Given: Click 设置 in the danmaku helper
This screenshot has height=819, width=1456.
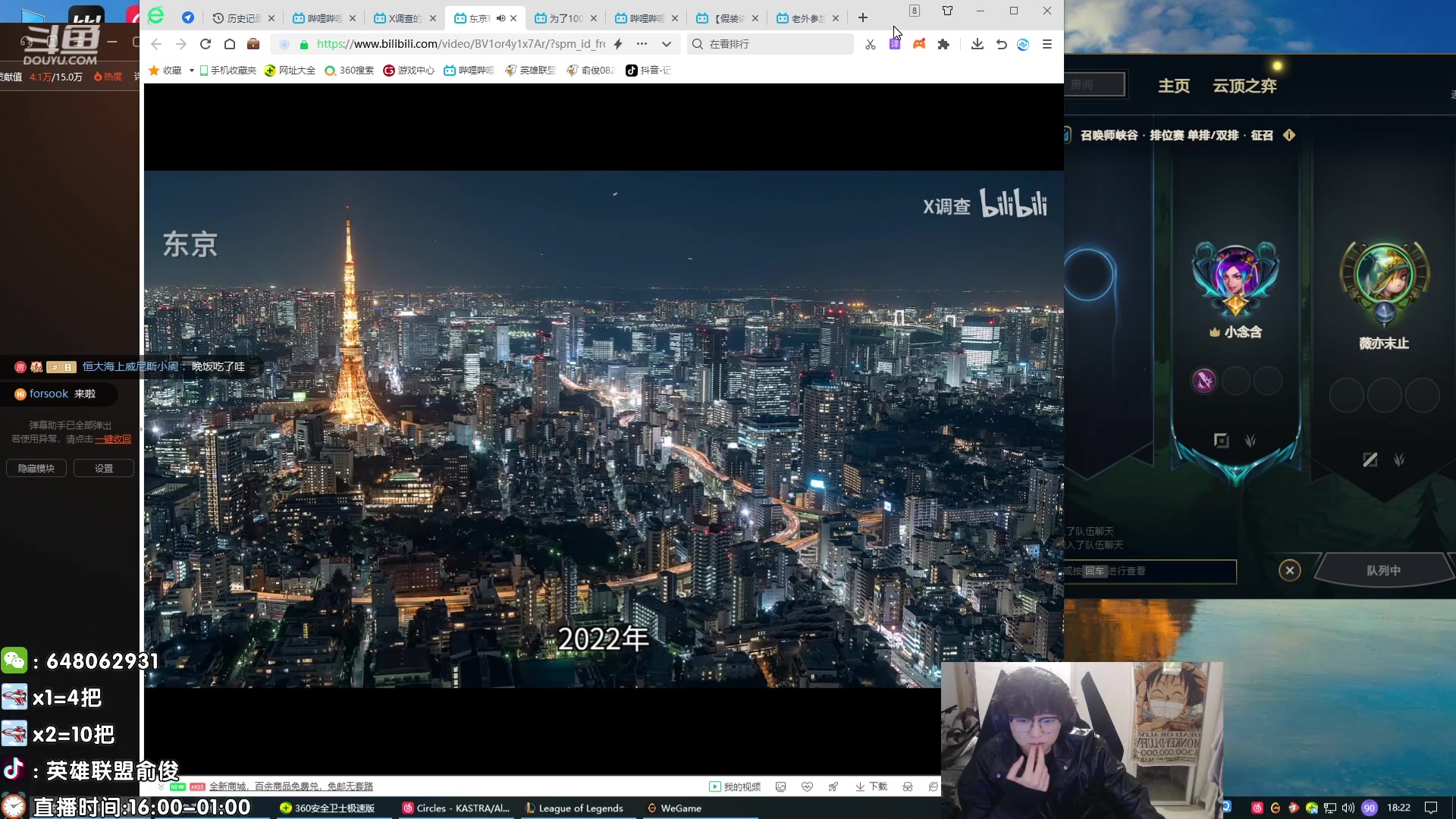Looking at the screenshot, I should pos(104,469).
